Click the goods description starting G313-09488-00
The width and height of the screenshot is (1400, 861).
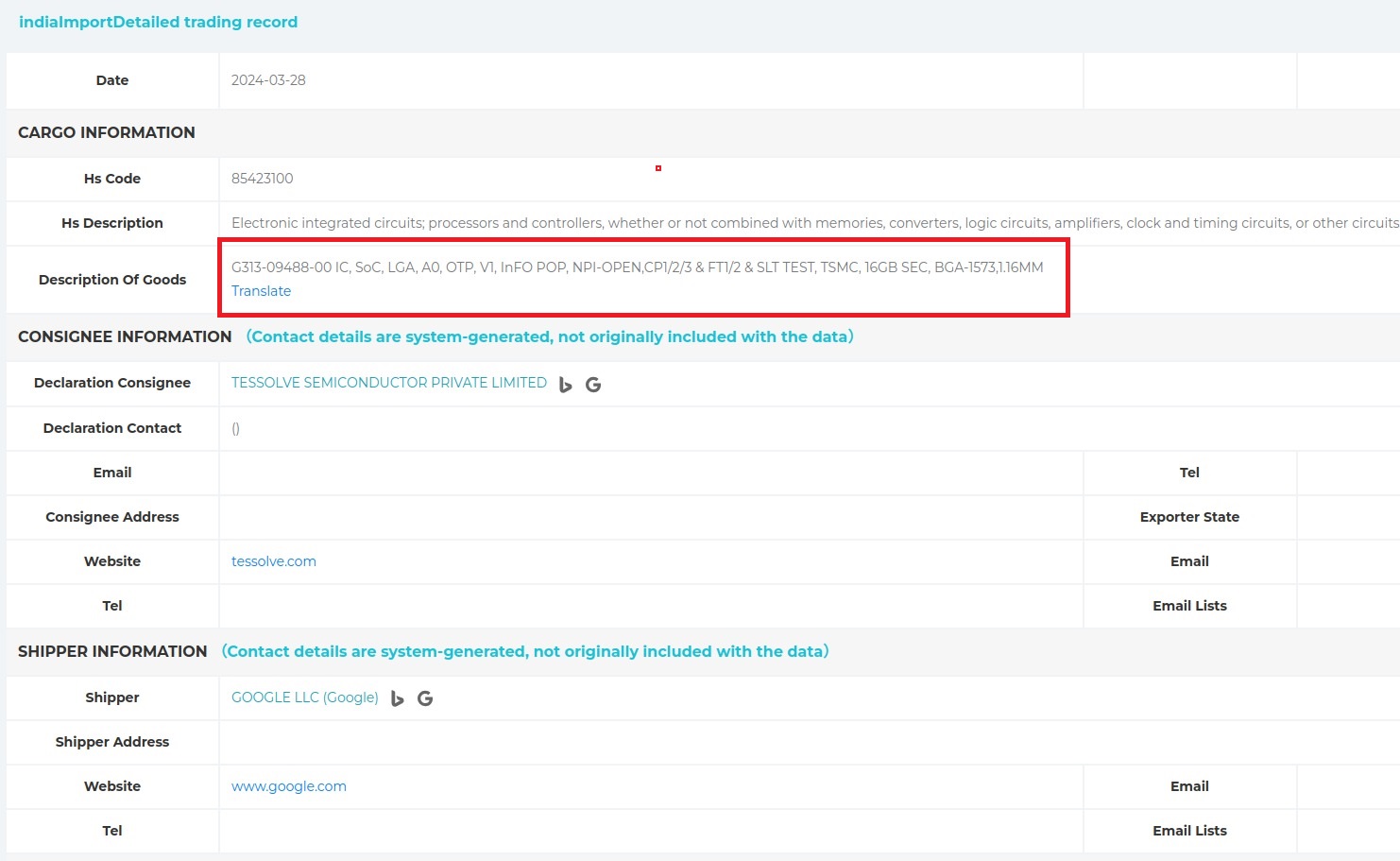638,267
